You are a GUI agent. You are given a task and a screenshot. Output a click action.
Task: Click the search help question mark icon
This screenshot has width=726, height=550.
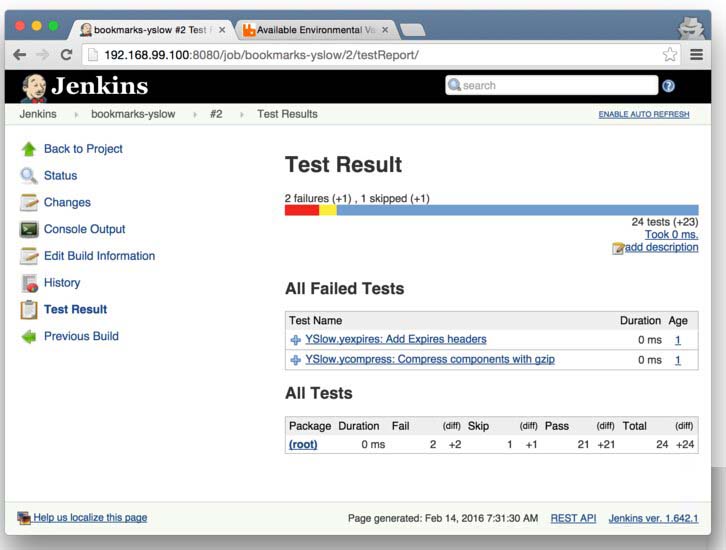(x=668, y=86)
